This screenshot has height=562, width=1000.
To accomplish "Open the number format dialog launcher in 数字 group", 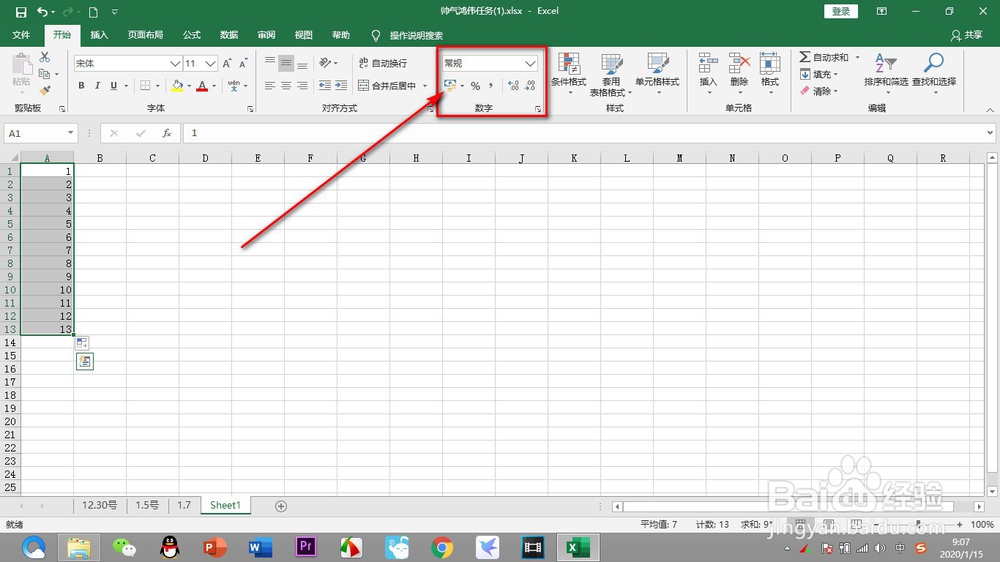I will (x=538, y=109).
